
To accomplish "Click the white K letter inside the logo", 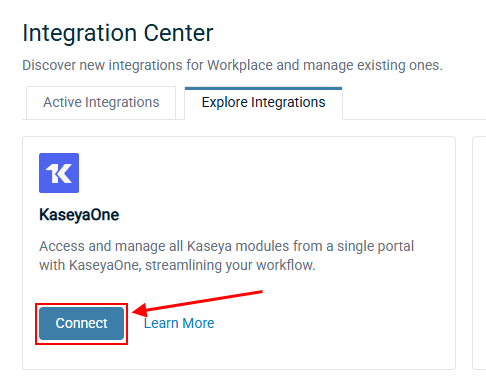I will click(x=59, y=173).
